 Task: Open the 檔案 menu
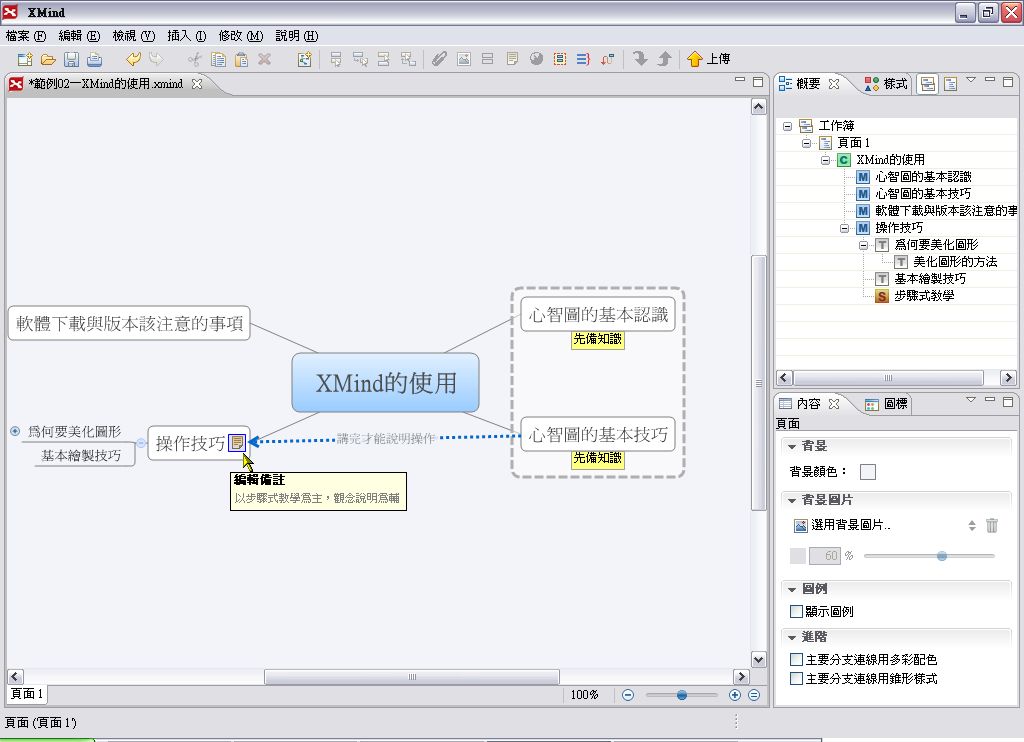[x=25, y=36]
